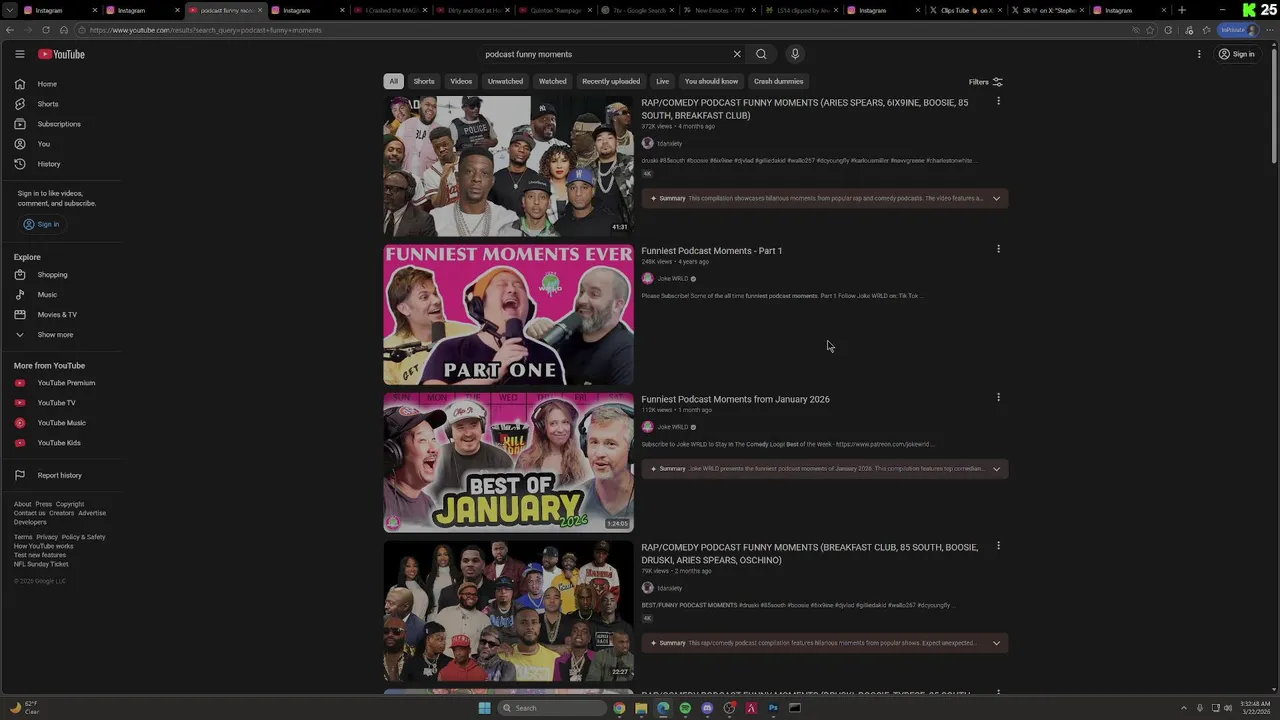Viewport: 1280px width, 720px height.
Task: Select the Recently uploaded filter chip
Action: click(611, 81)
